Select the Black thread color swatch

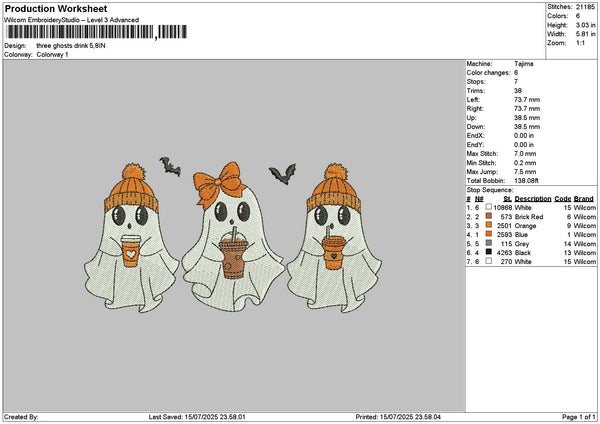pyautogui.click(x=489, y=252)
